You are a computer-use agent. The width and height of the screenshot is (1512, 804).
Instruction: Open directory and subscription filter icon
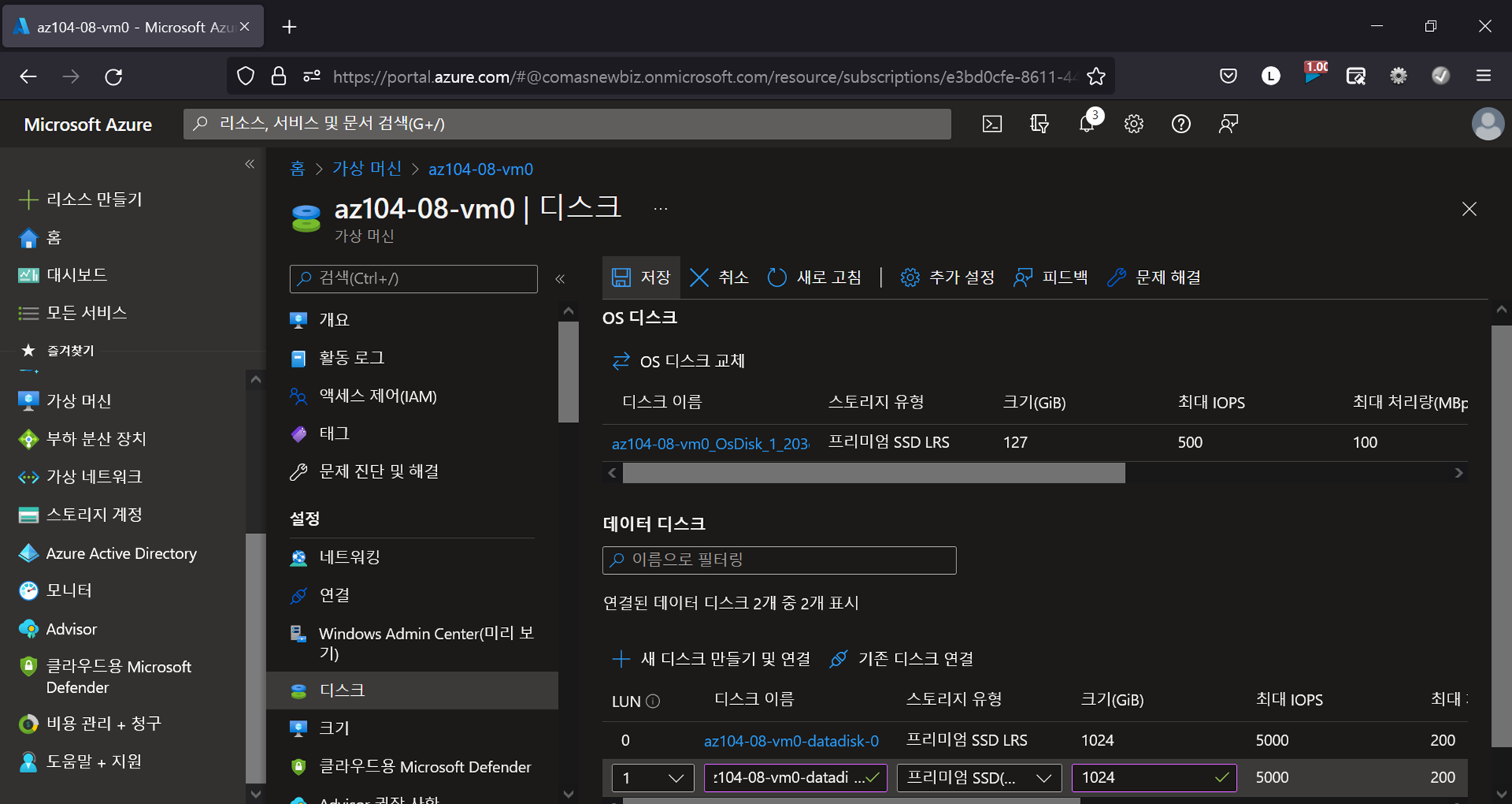1039,124
